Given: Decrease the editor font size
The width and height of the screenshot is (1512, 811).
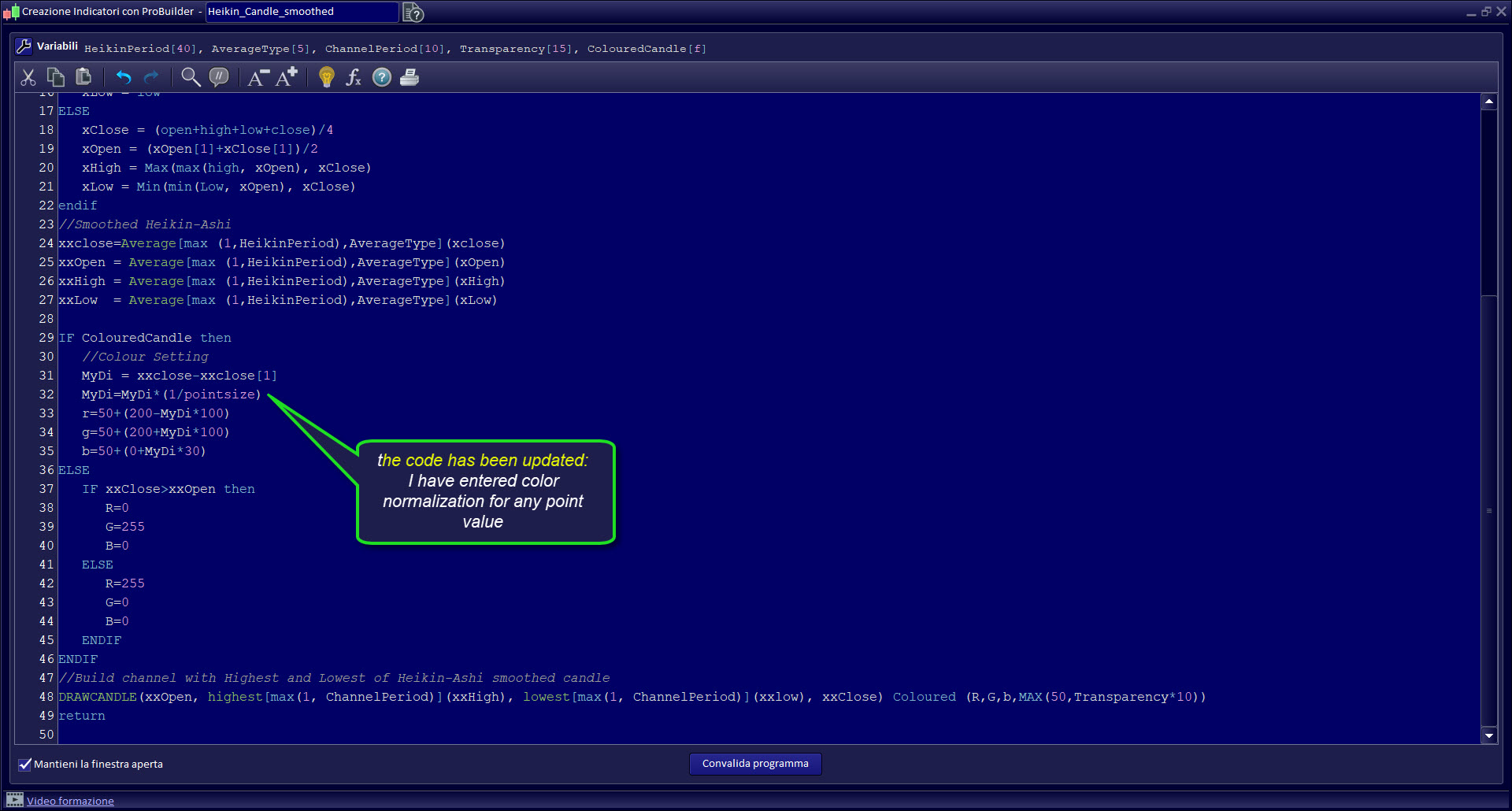Looking at the screenshot, I should coord(258,77).
